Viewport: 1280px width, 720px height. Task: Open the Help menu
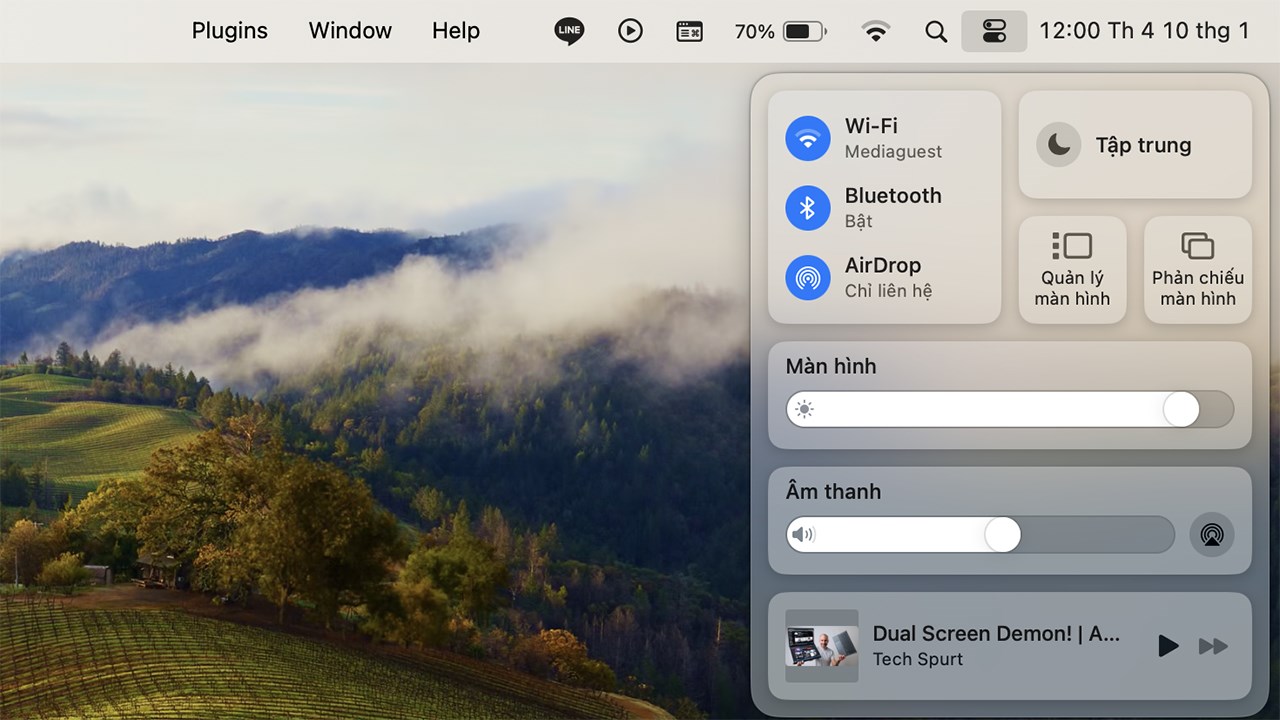[x=456, y=31]
